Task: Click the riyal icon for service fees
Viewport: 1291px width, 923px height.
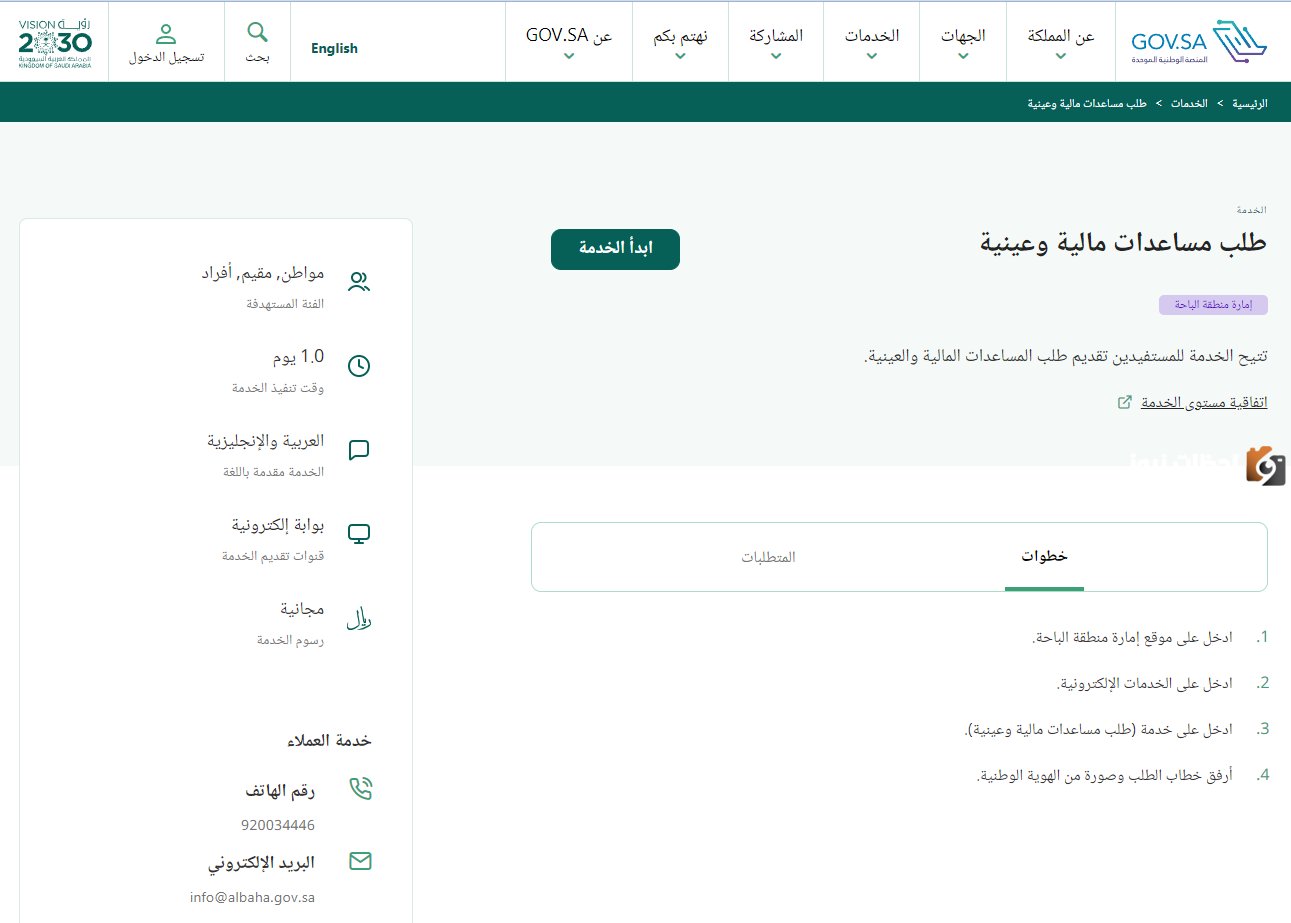Action: pyautogui.click(x=358, y=618)
